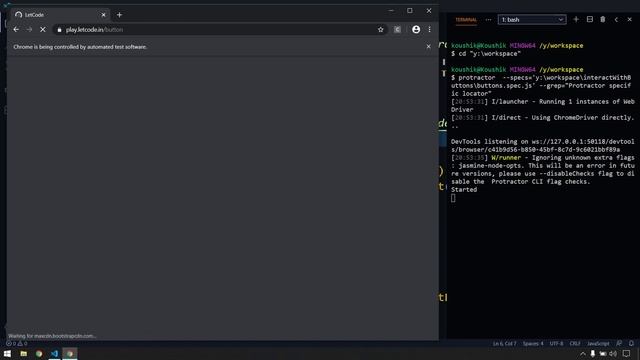
Task: Open the Windows Action Center
Action: coord(626,353)
